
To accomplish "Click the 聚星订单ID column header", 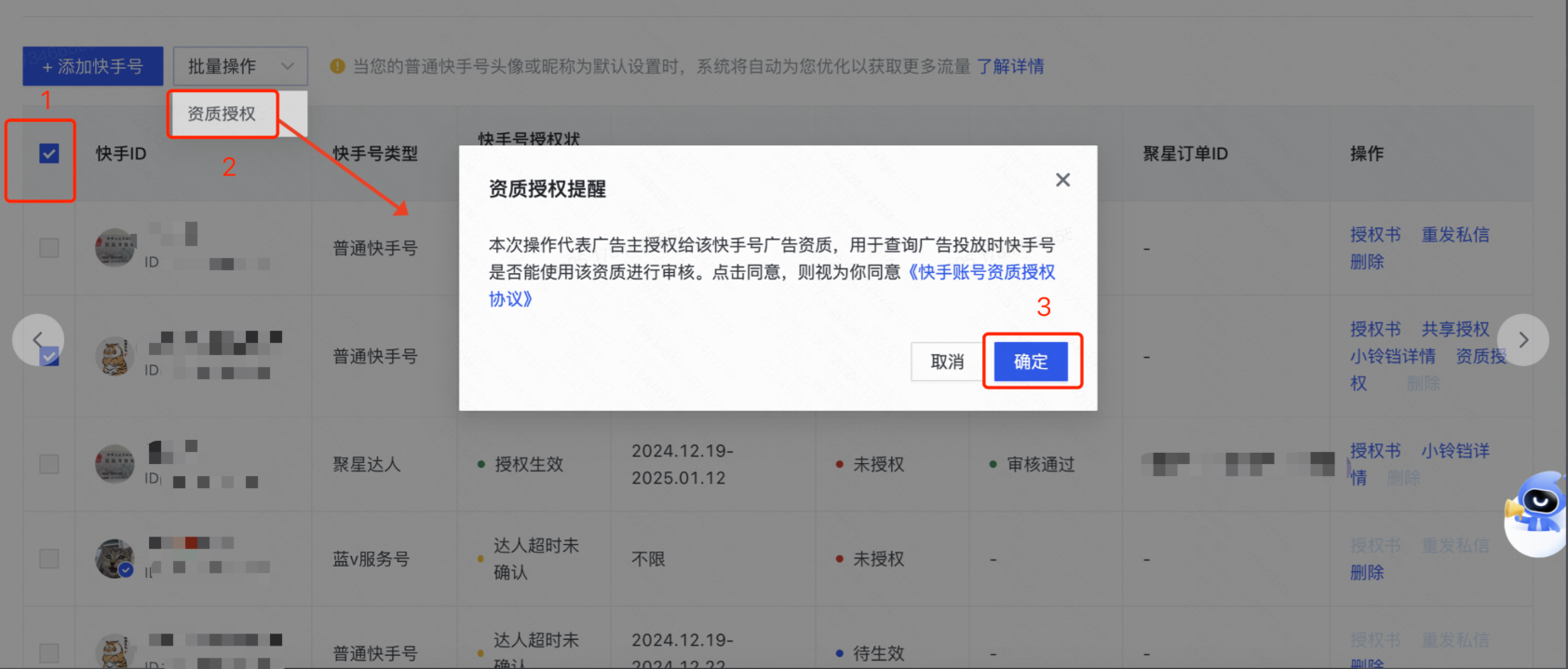I will click(x=1185, y=154).
